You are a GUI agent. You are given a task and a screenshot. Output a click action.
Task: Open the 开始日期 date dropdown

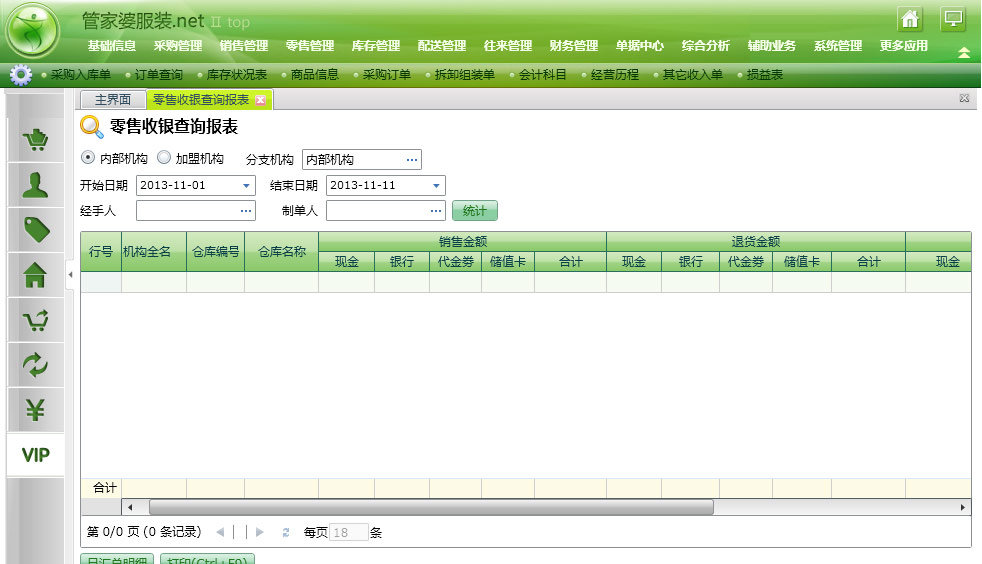pyautogui.click(x=247, y=186)
